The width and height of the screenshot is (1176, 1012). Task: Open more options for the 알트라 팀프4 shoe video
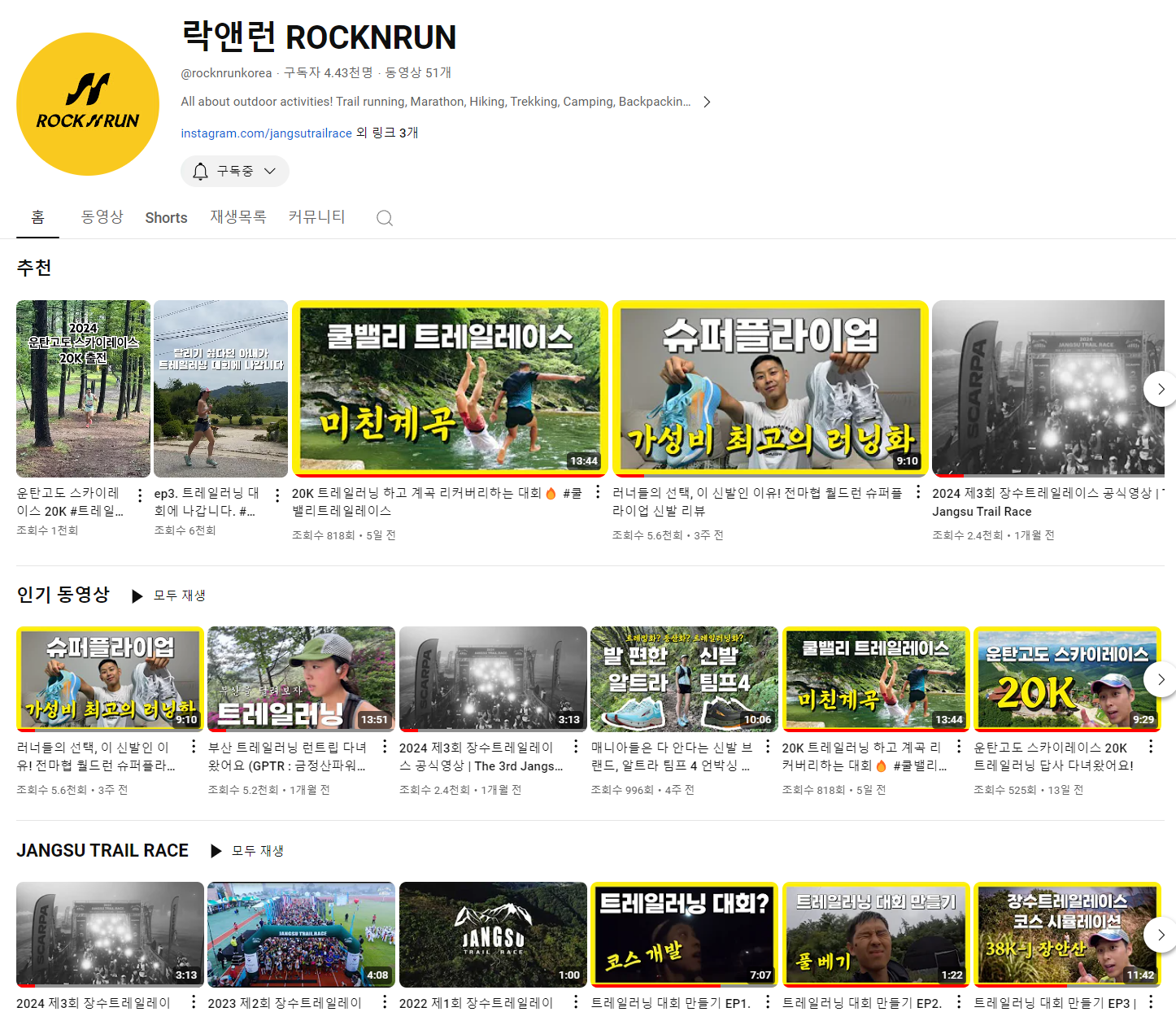click(766, 748)
